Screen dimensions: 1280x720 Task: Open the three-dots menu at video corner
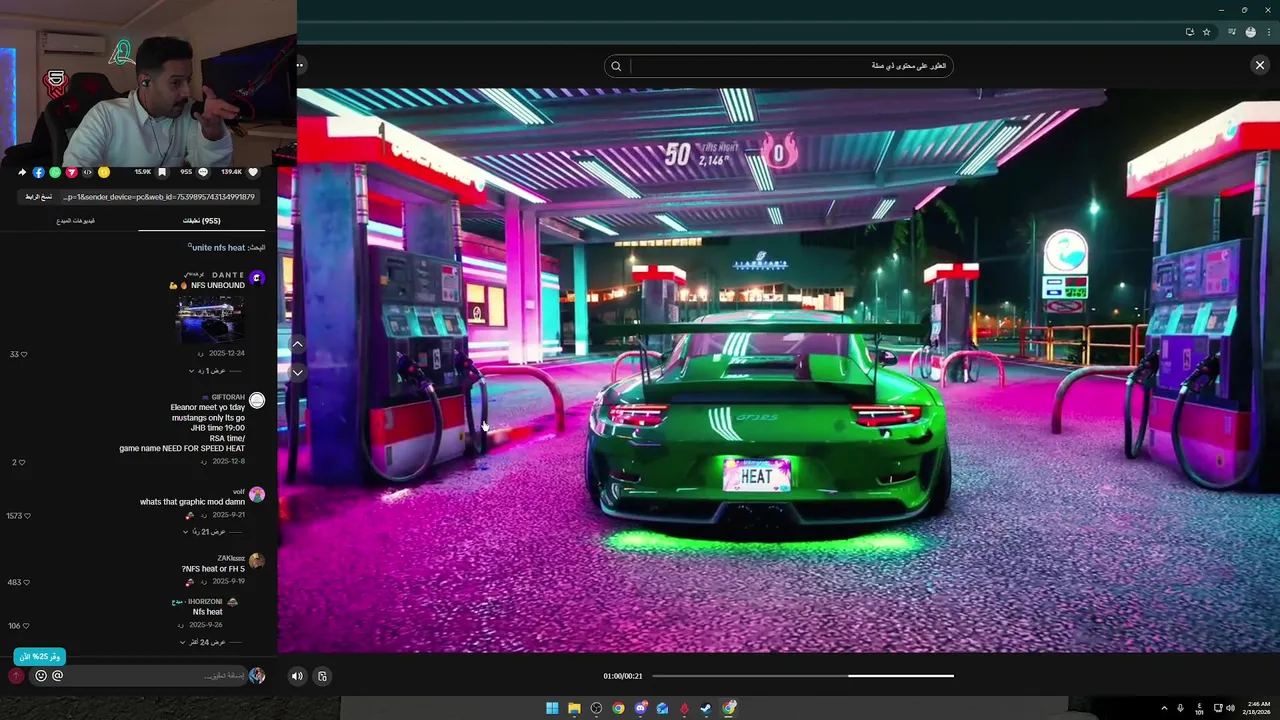point(299,65)
